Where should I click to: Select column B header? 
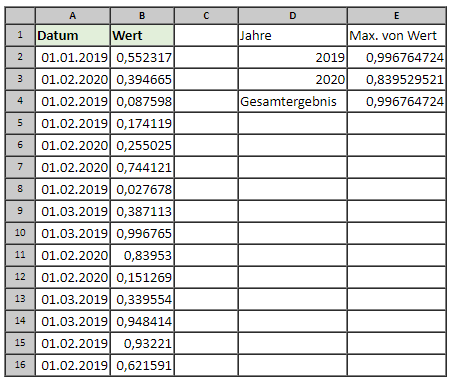pyautogui.click(x=142, y=16)
